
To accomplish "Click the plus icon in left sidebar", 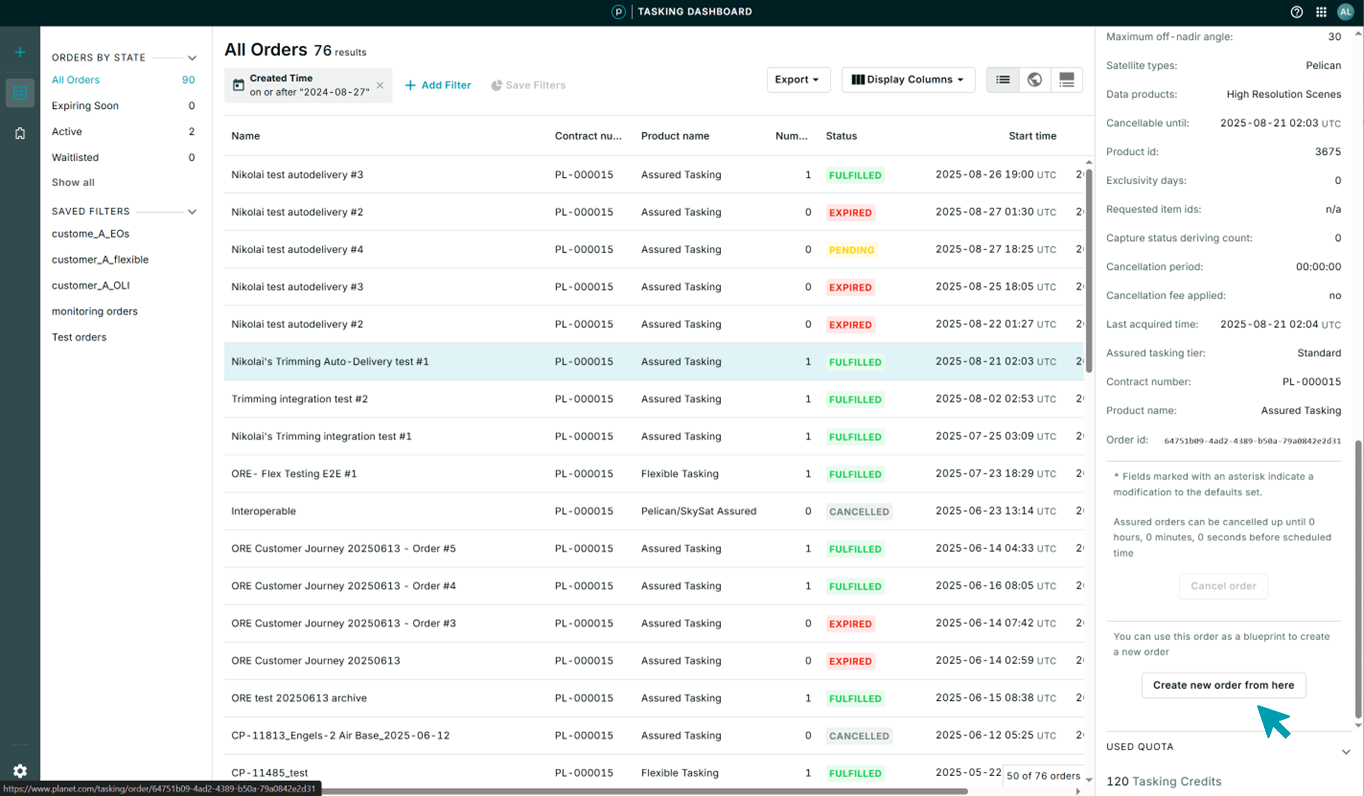I will coord(20,52).
